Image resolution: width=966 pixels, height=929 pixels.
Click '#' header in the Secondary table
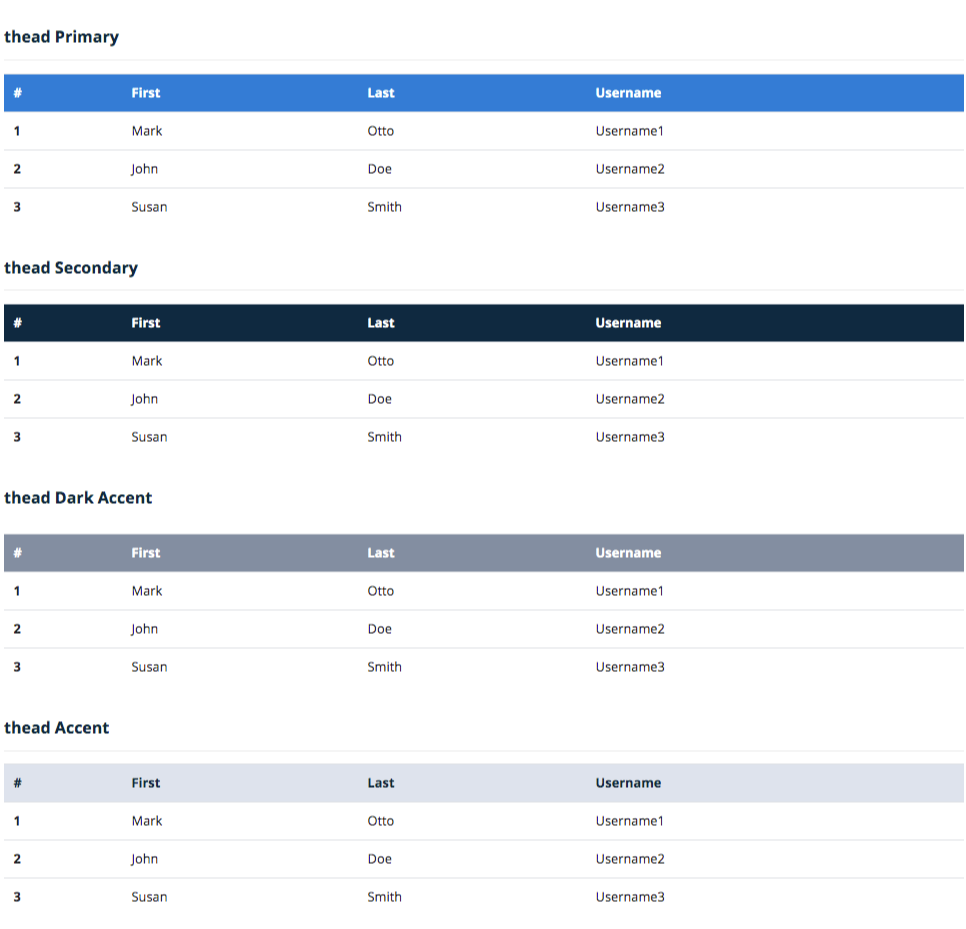click(x=18, y=323)
